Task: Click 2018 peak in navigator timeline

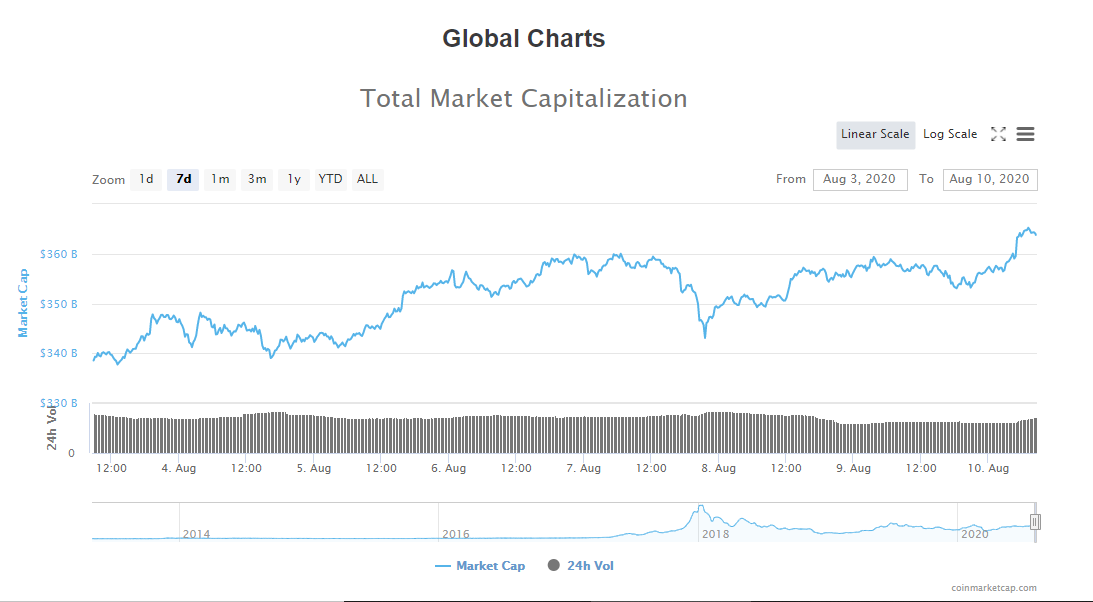Action: pyautogui.click(x=701, y=509)
